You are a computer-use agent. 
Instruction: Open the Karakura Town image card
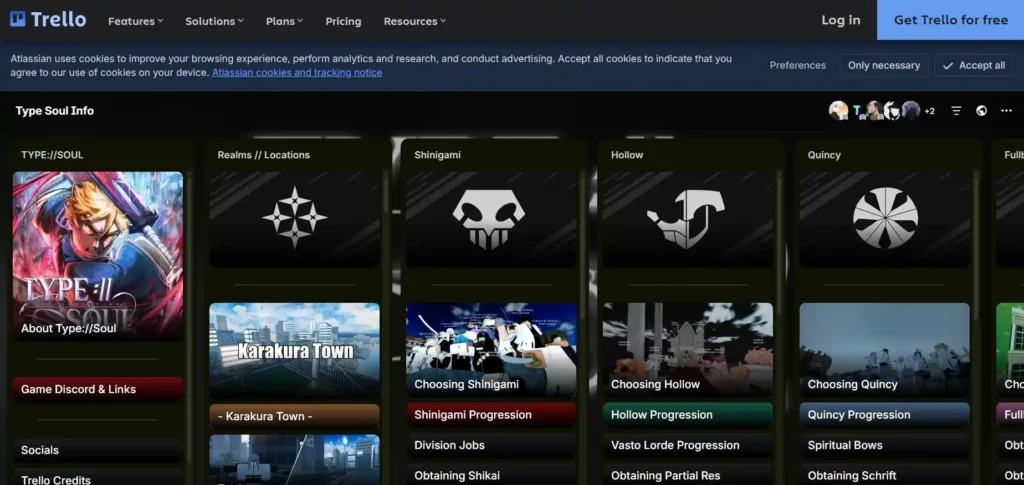(294, 350)
